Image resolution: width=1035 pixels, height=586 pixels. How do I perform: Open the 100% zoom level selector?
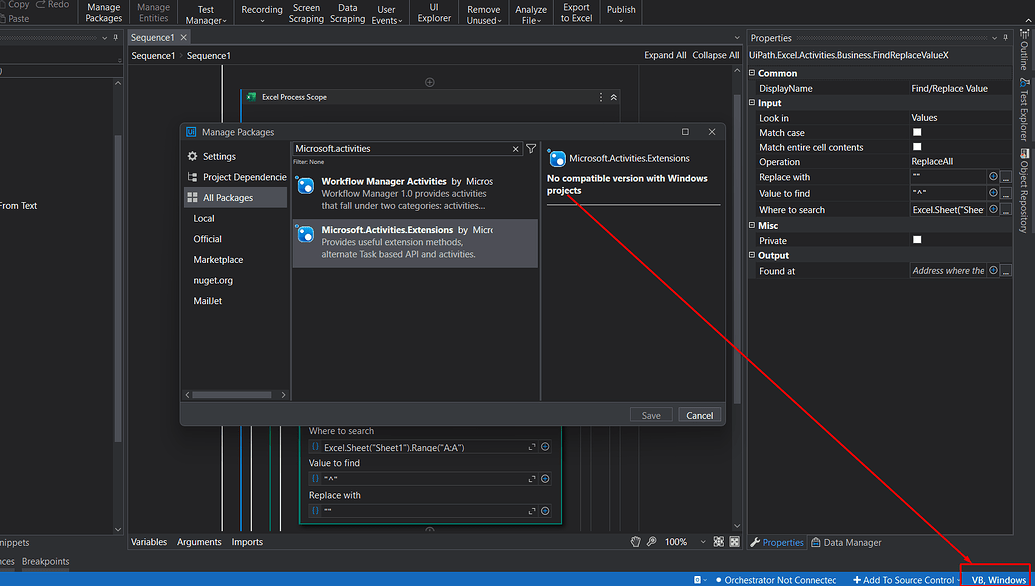click(x=676, y=541)
